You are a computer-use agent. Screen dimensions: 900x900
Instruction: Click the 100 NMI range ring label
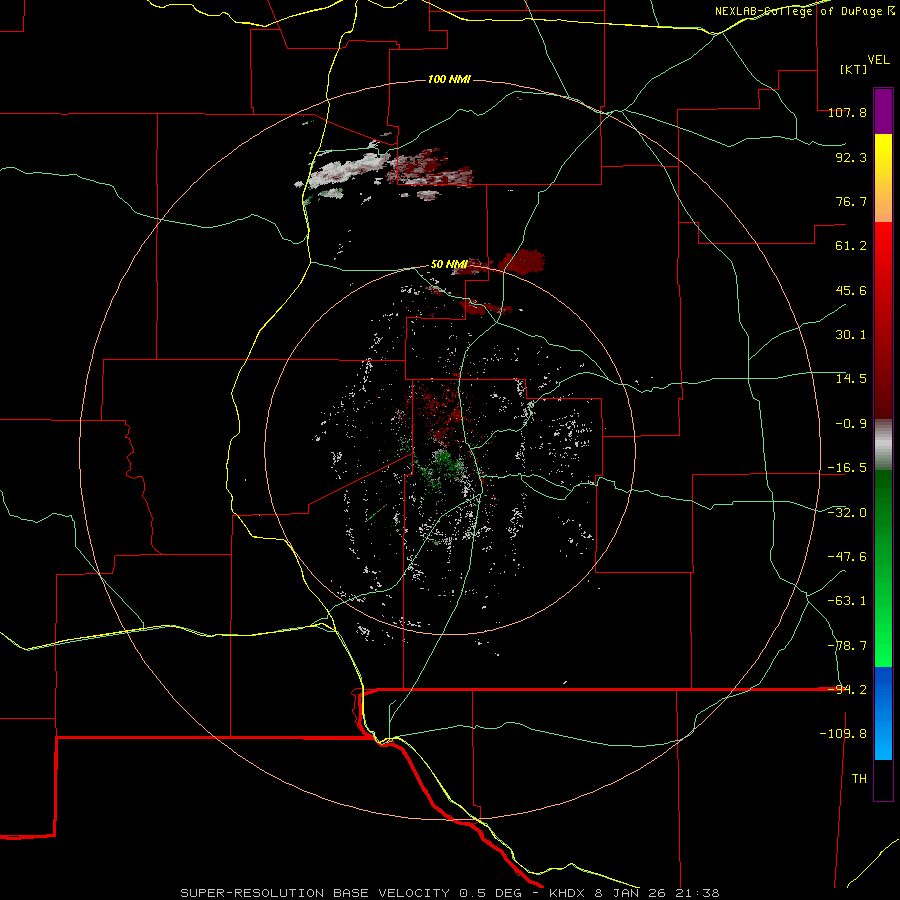[449, 79]
